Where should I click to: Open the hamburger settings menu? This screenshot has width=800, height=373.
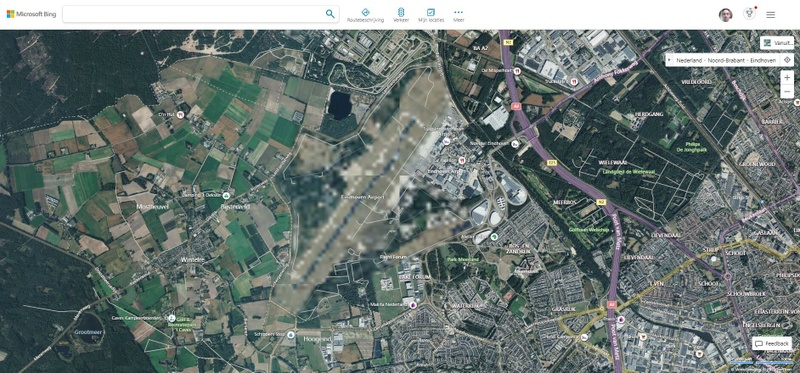(x=770, y=15)
